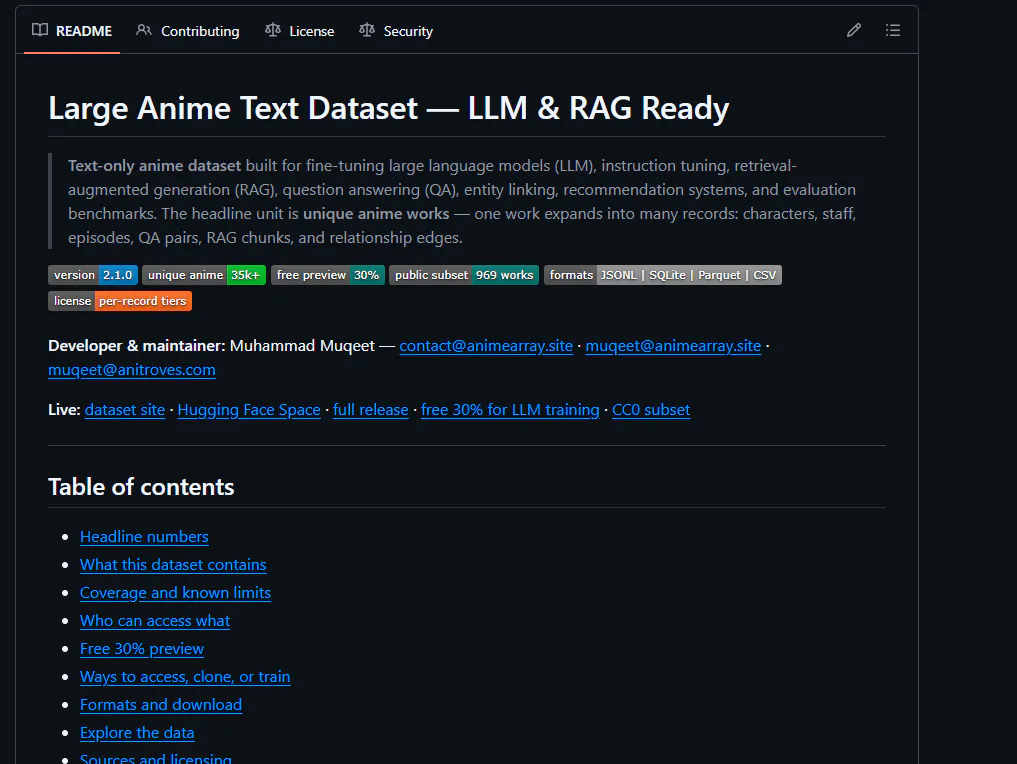Click the bold 'Text-only anime dataset' phrase
This screenshot has height=764, width=1017.
click(154, 166)
